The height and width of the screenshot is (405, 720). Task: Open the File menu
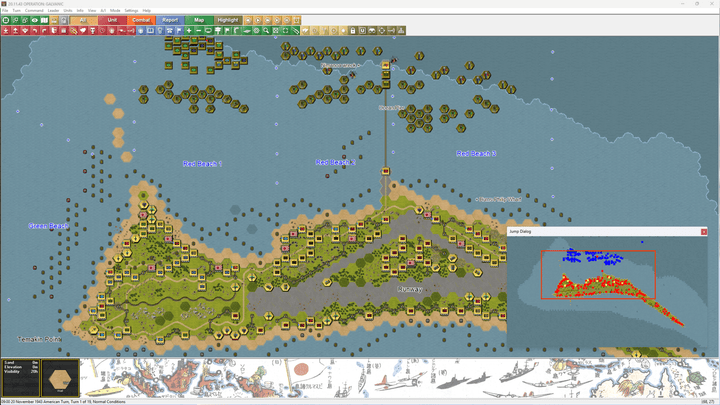coord(5,10)
